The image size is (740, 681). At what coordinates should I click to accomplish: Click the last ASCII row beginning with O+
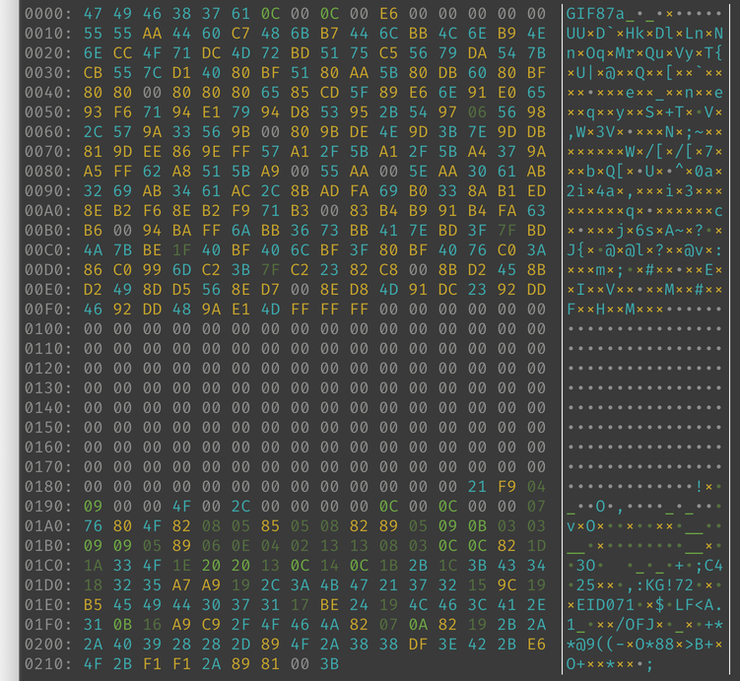click(x=610, y=664)
